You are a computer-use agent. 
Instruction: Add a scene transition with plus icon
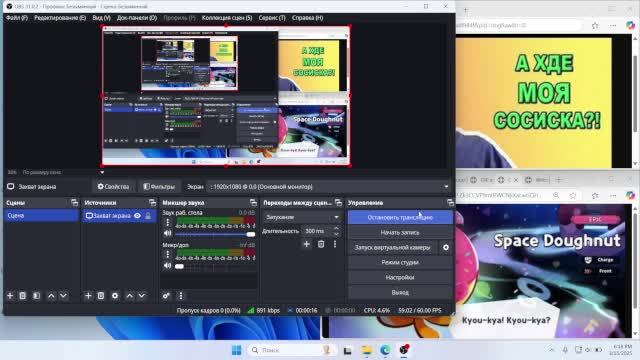[307, 244]
